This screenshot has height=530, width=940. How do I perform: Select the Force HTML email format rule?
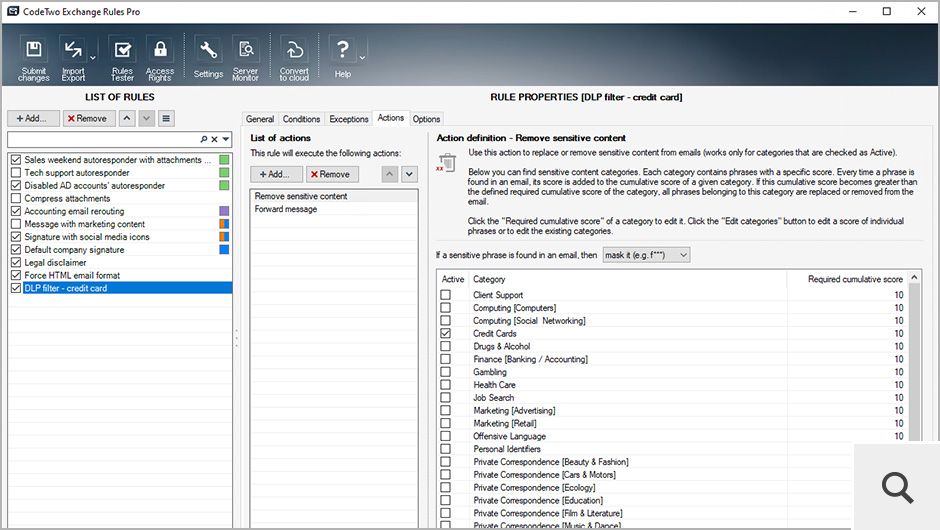pyautogui.click(x=72, y=275)
